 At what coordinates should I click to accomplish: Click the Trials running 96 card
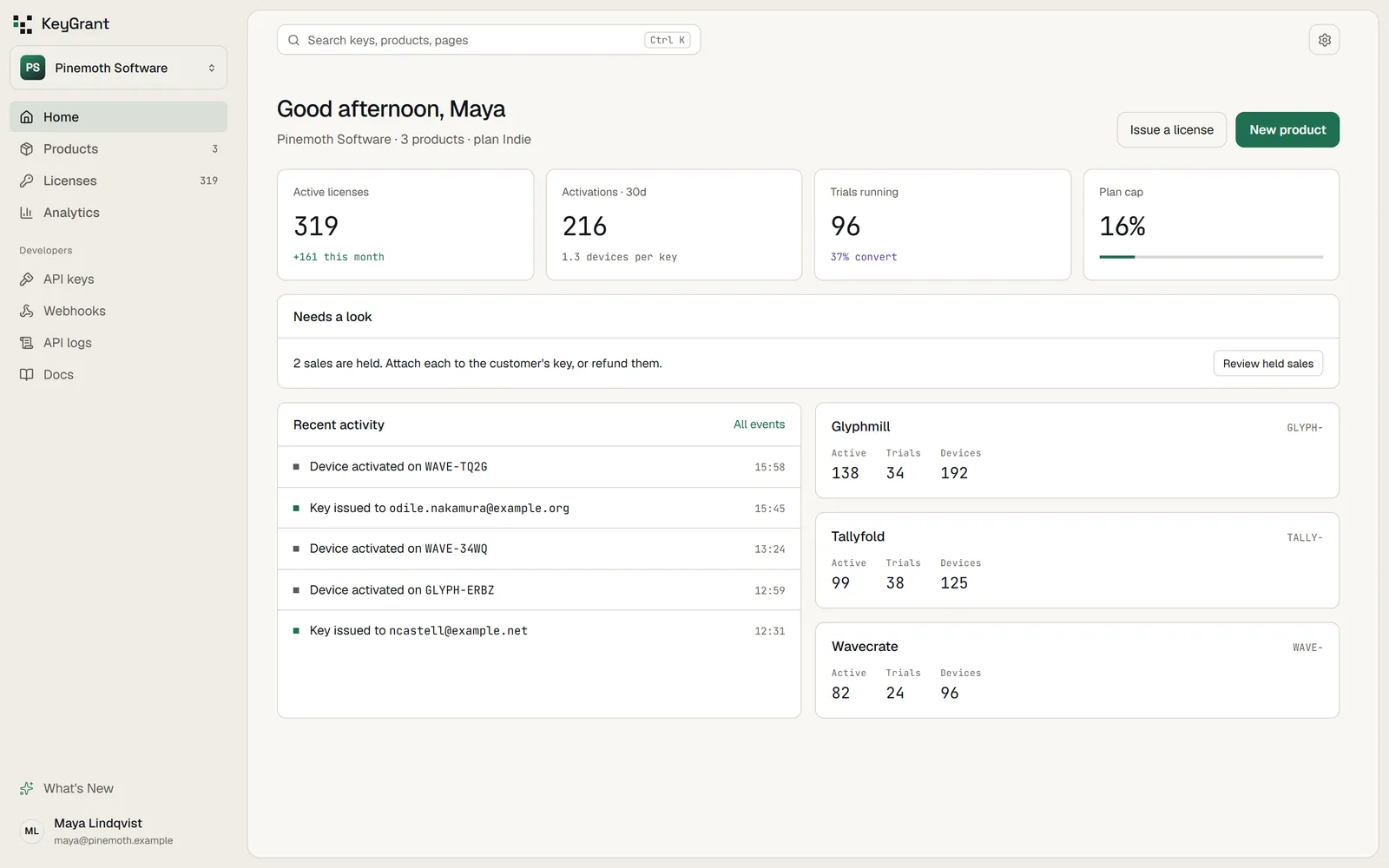[942, 225]
